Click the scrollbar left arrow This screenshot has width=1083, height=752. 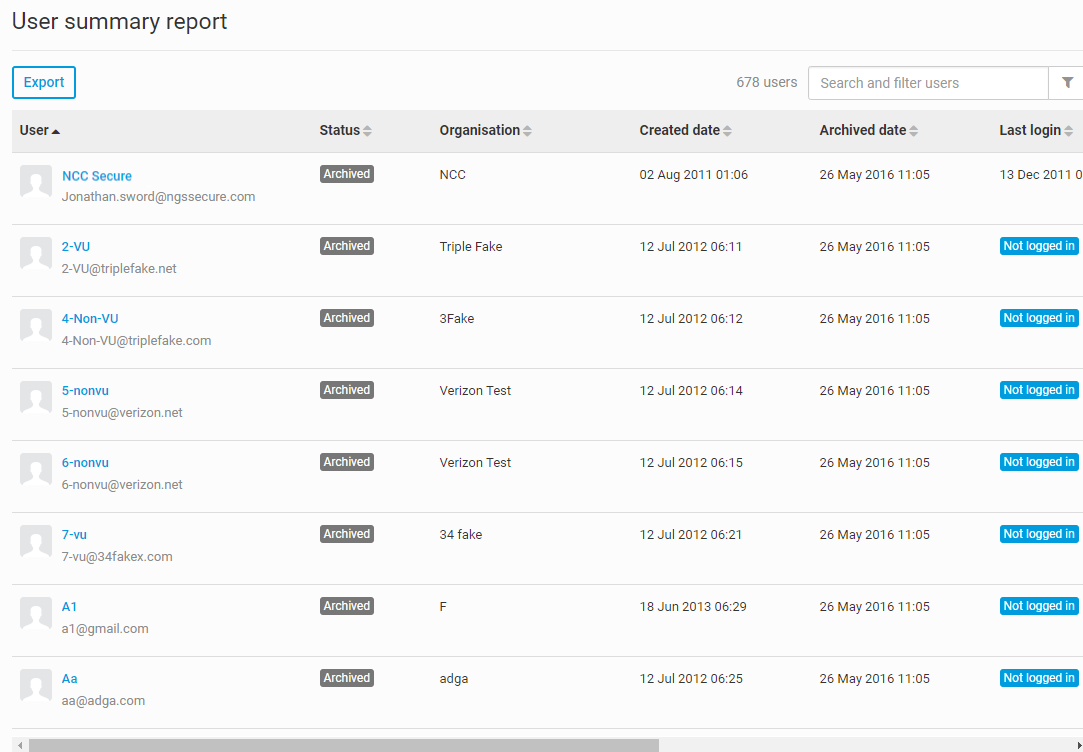(x=19, y=745)
